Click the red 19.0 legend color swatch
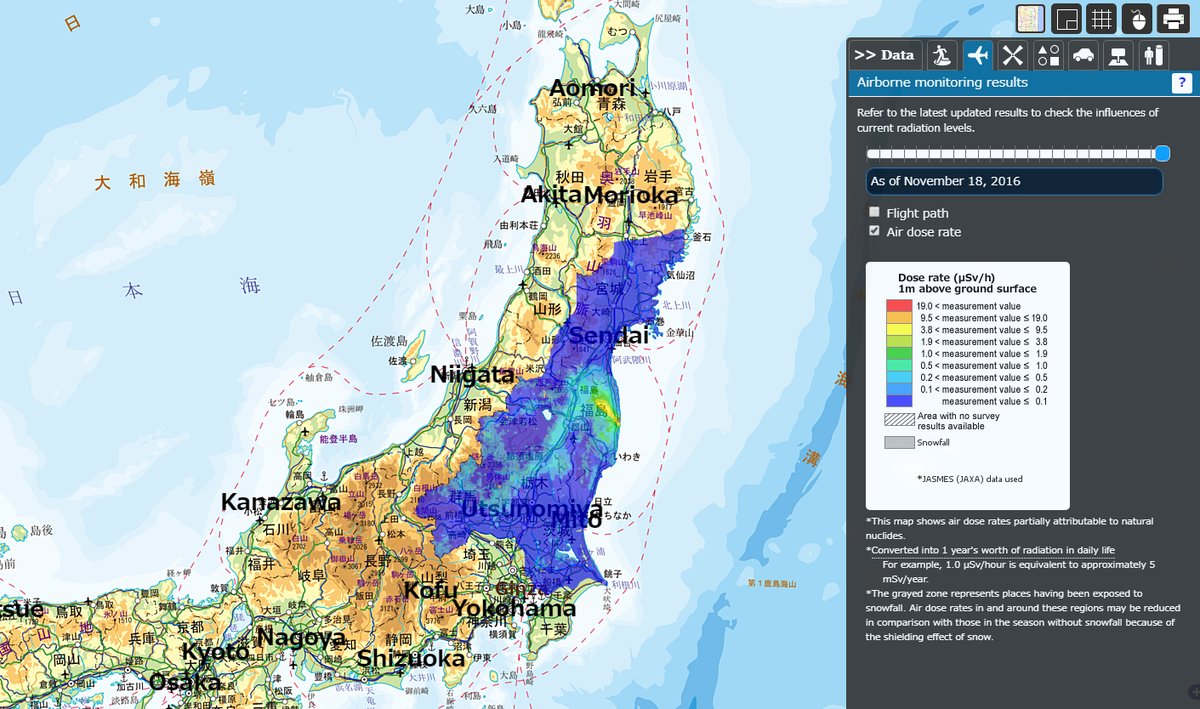 (898, 306)
